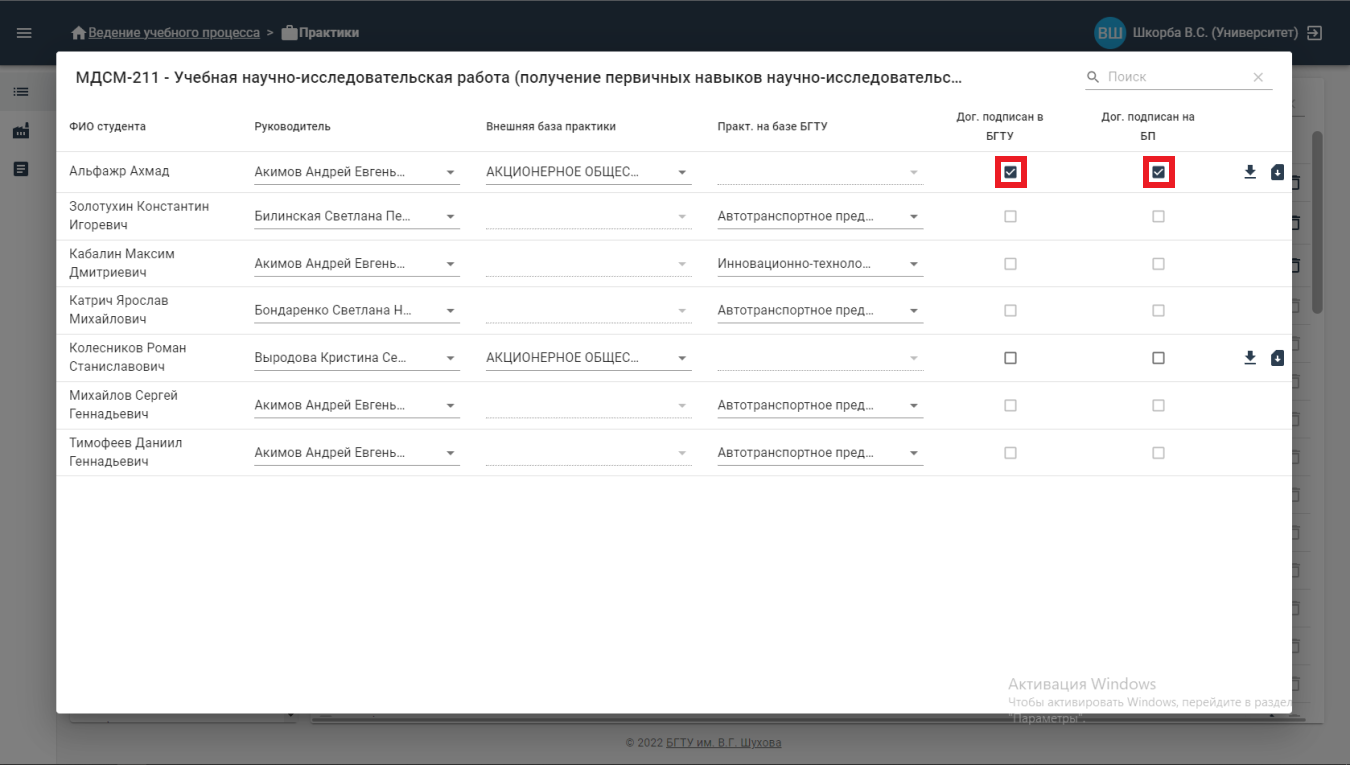Click the Дог. подписан на БП header
The width and height of the screenshot is (1350, 765).
(1148, 126)
